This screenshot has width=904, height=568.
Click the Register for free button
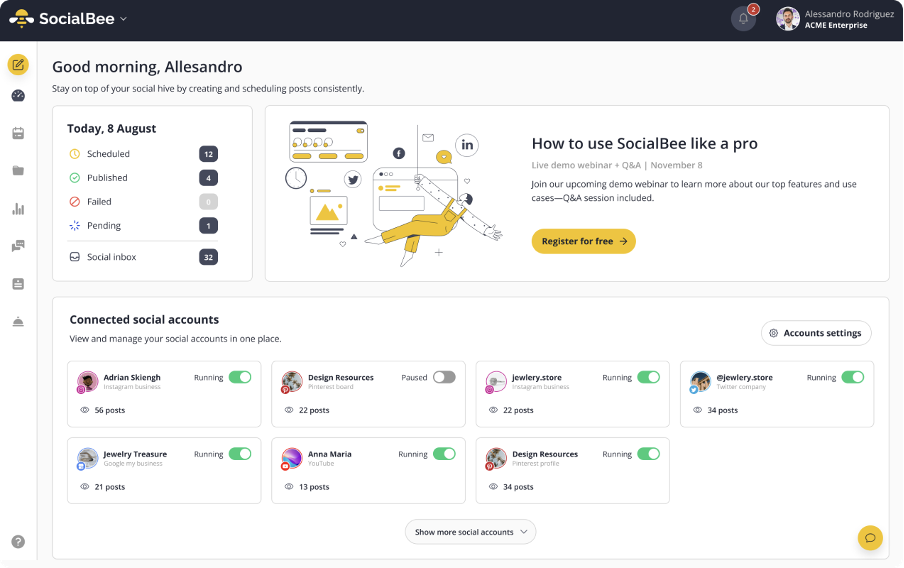click(x=583, y=241)
